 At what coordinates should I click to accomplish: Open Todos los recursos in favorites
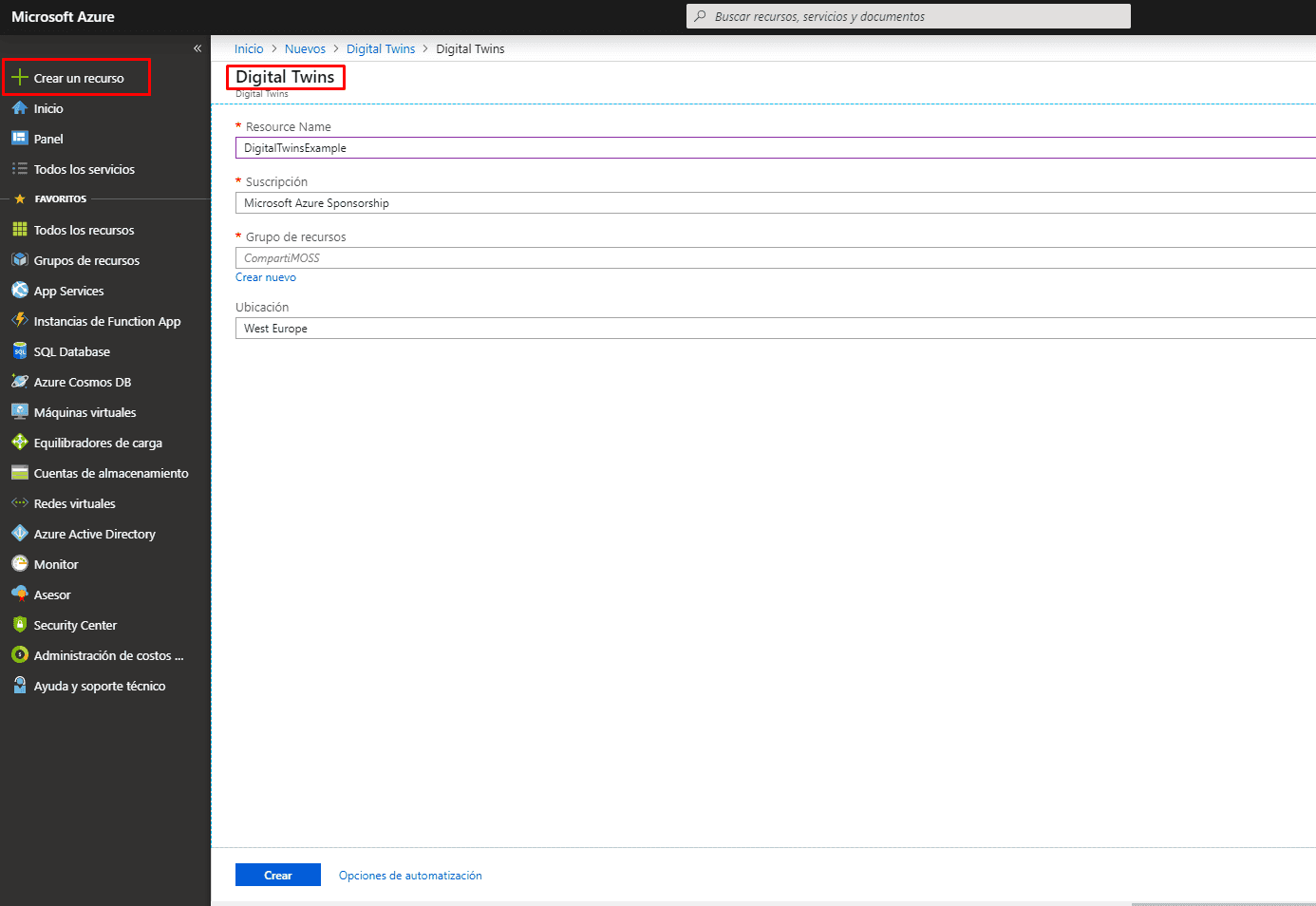(x=84, y=230)
